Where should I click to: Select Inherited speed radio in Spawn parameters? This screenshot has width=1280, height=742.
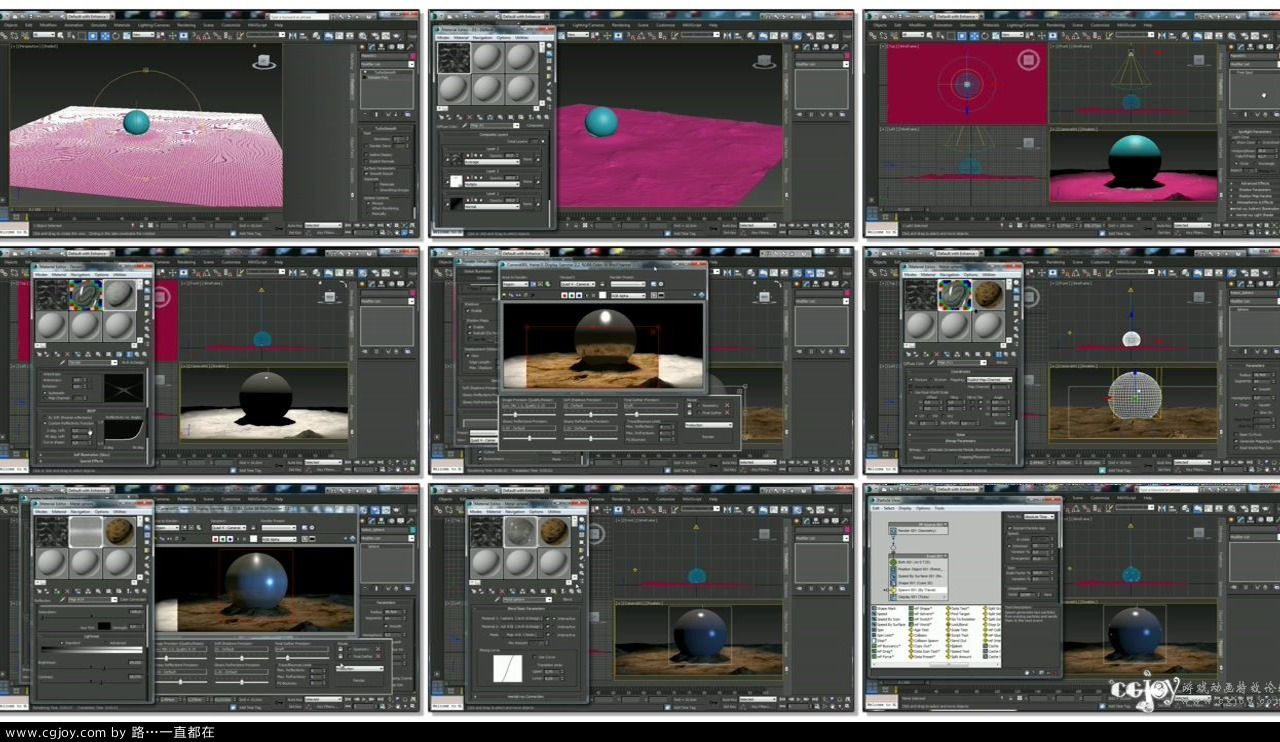pos(1009,546)
